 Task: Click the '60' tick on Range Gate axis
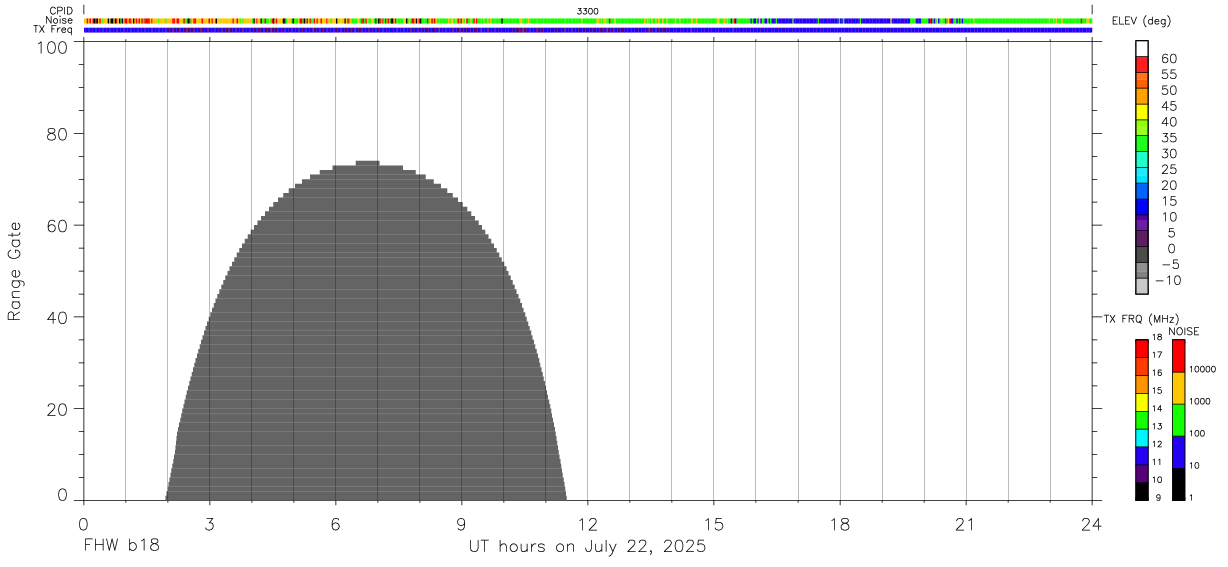click(56, 225)
